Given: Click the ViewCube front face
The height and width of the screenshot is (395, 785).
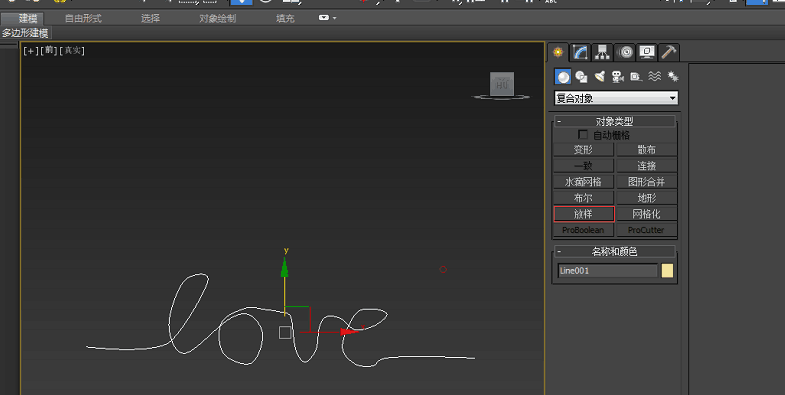Looking at the screenshot, I should 502,84.
